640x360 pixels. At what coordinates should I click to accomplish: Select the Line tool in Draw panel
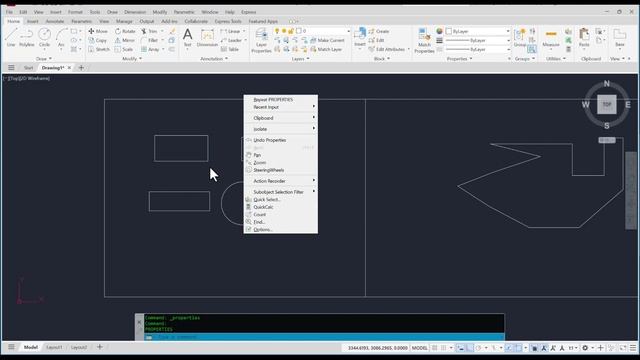tap(11, 38)
